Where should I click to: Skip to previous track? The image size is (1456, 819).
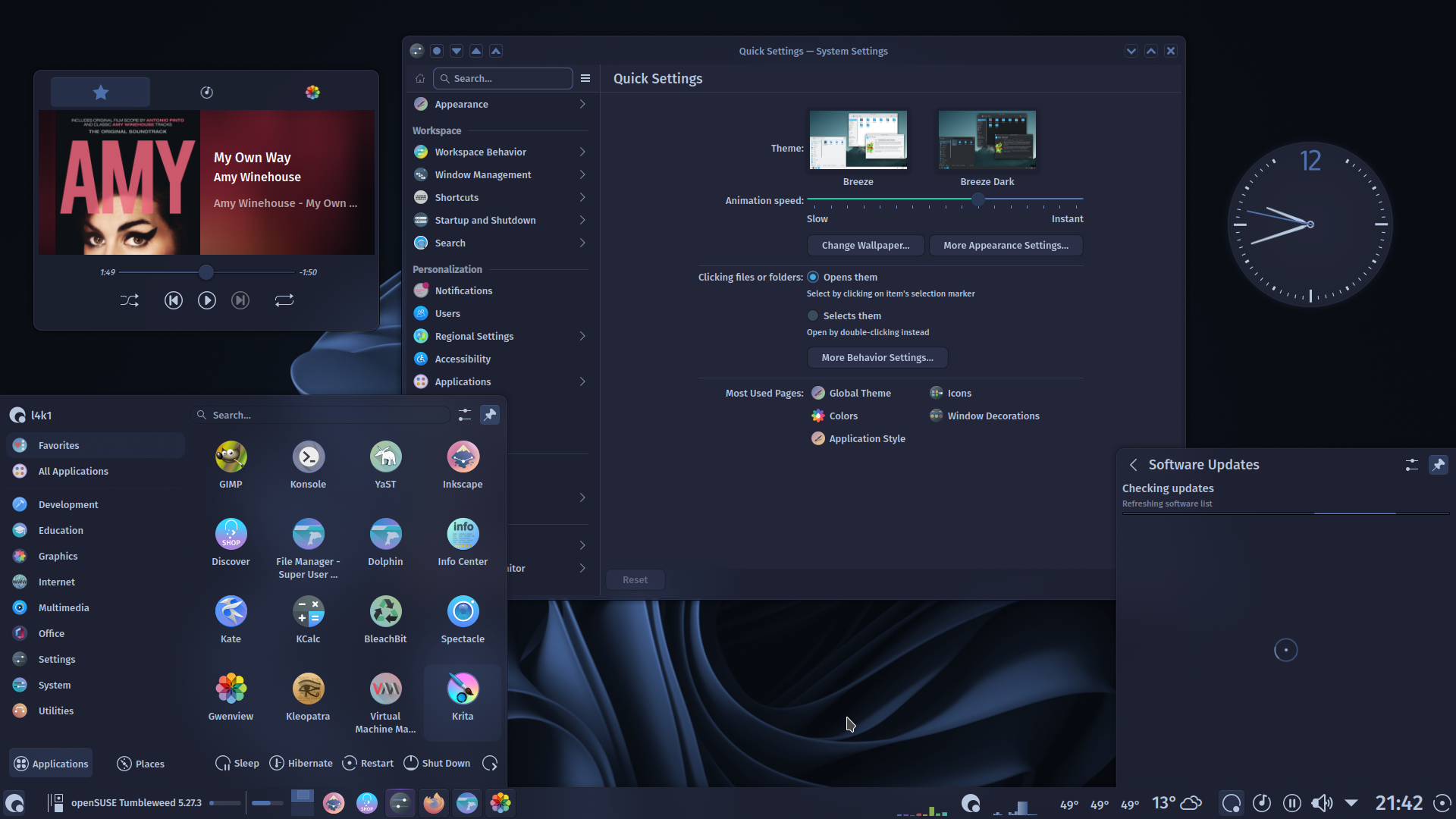[174, 300]
